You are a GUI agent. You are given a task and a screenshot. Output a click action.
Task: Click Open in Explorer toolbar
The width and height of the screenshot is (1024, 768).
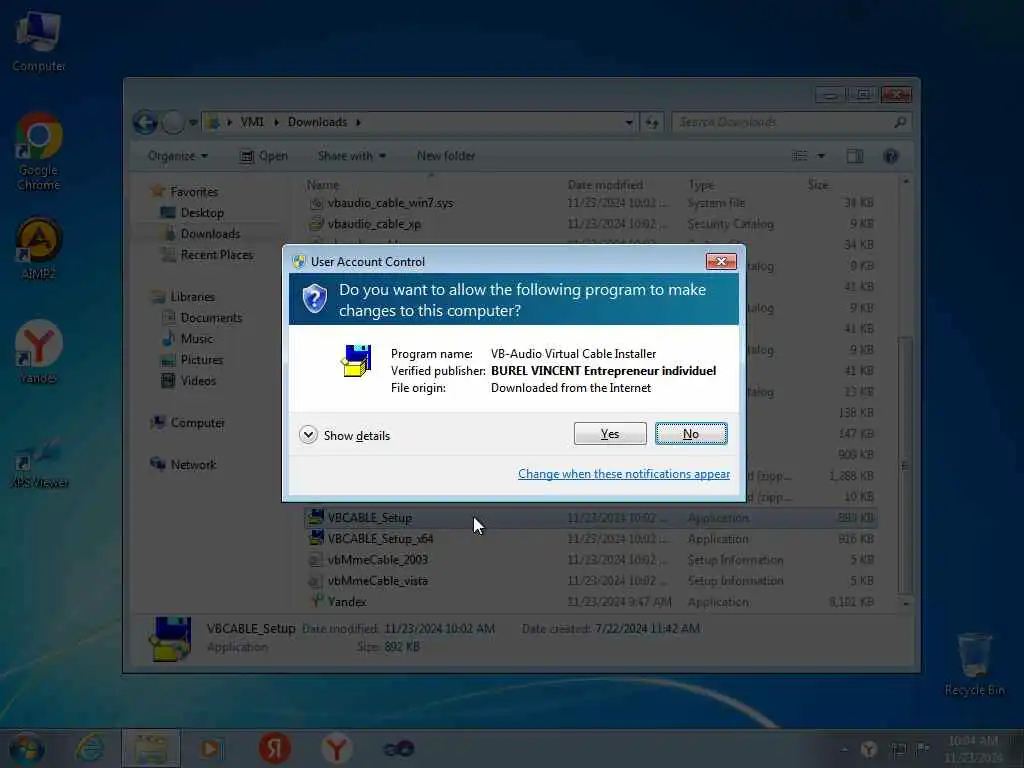click(264, 156)
